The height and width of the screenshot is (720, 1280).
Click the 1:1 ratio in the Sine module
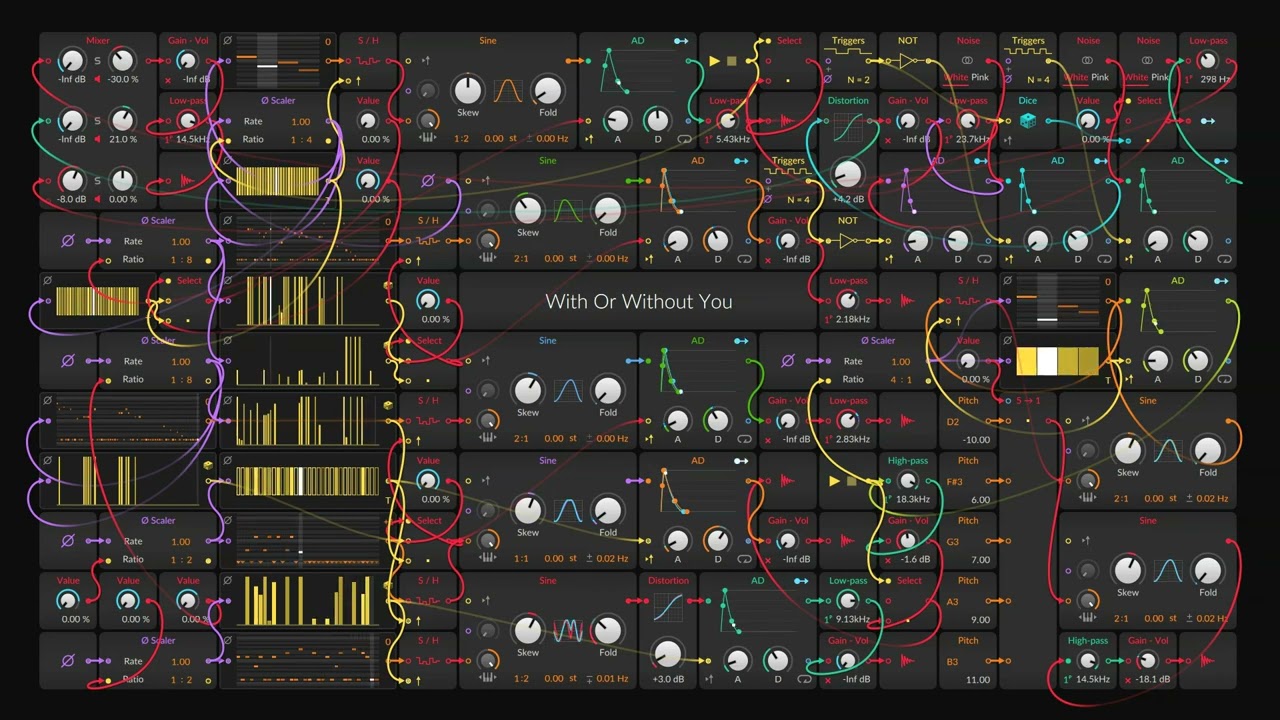click(x=521, y=558)
